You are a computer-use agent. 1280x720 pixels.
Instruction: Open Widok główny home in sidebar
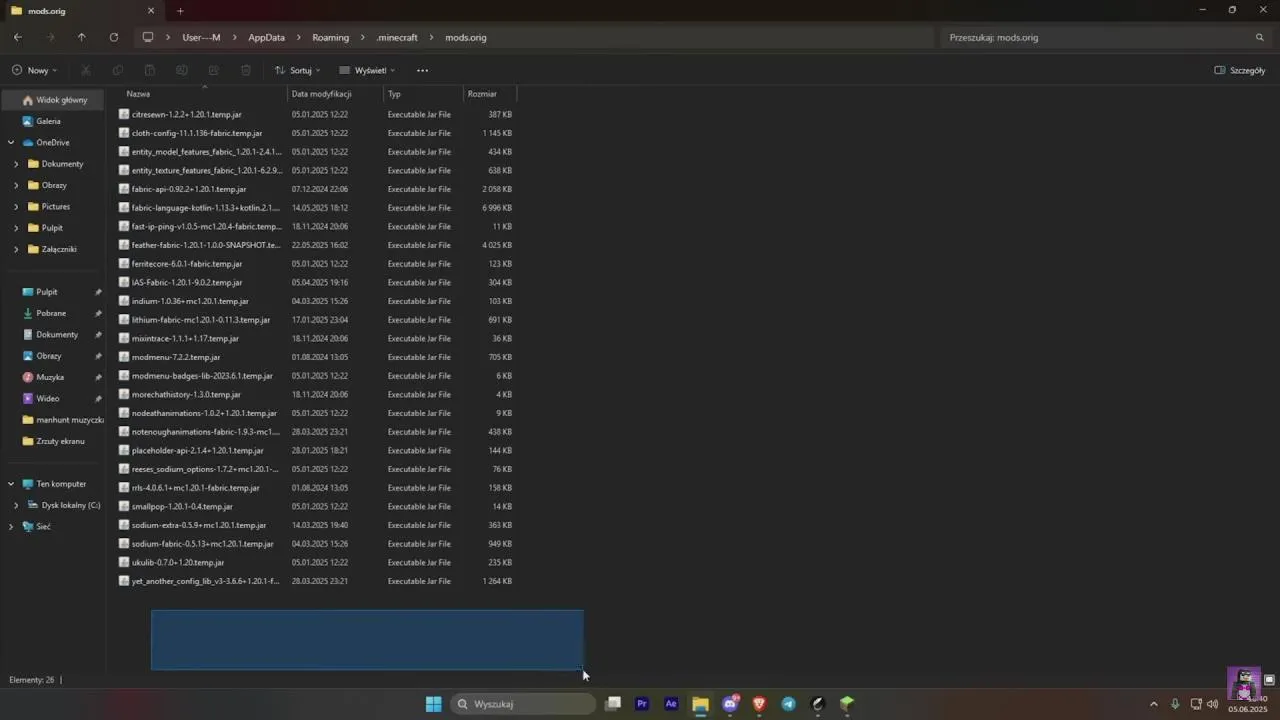point(55,100)
